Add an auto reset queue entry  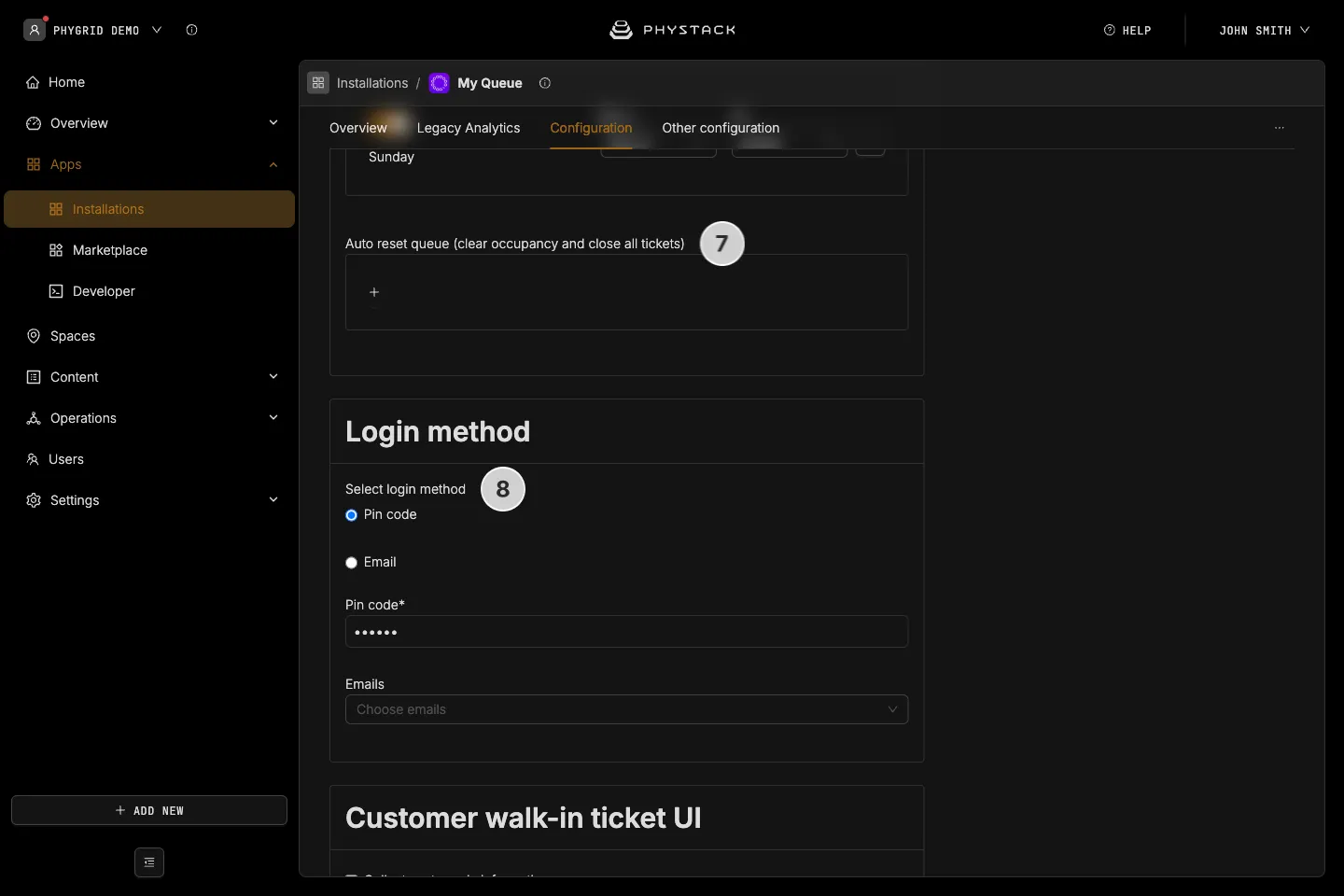pos(374,292)
